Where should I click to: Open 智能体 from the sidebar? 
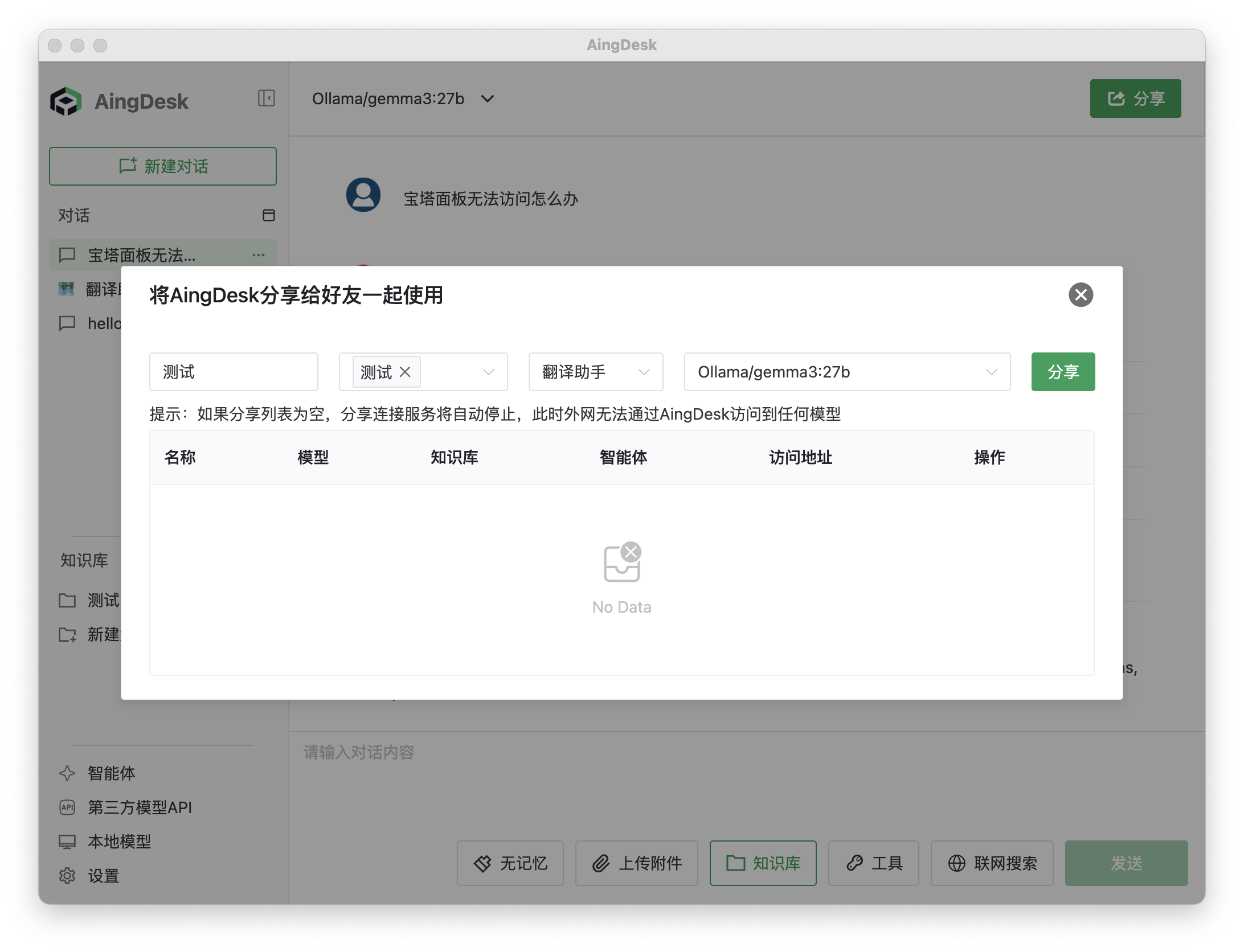[x=111, y=774]
